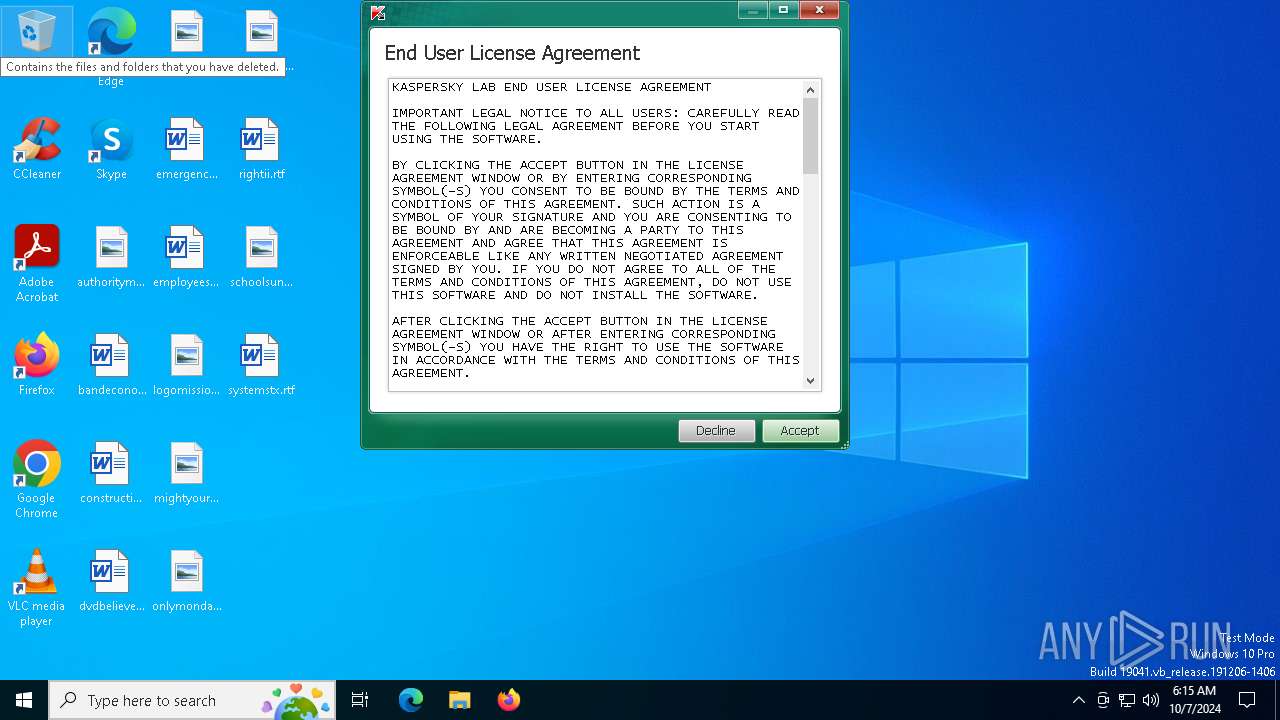
Task: Select the Recycle Bin desktop icon
Action: [36, 32]
